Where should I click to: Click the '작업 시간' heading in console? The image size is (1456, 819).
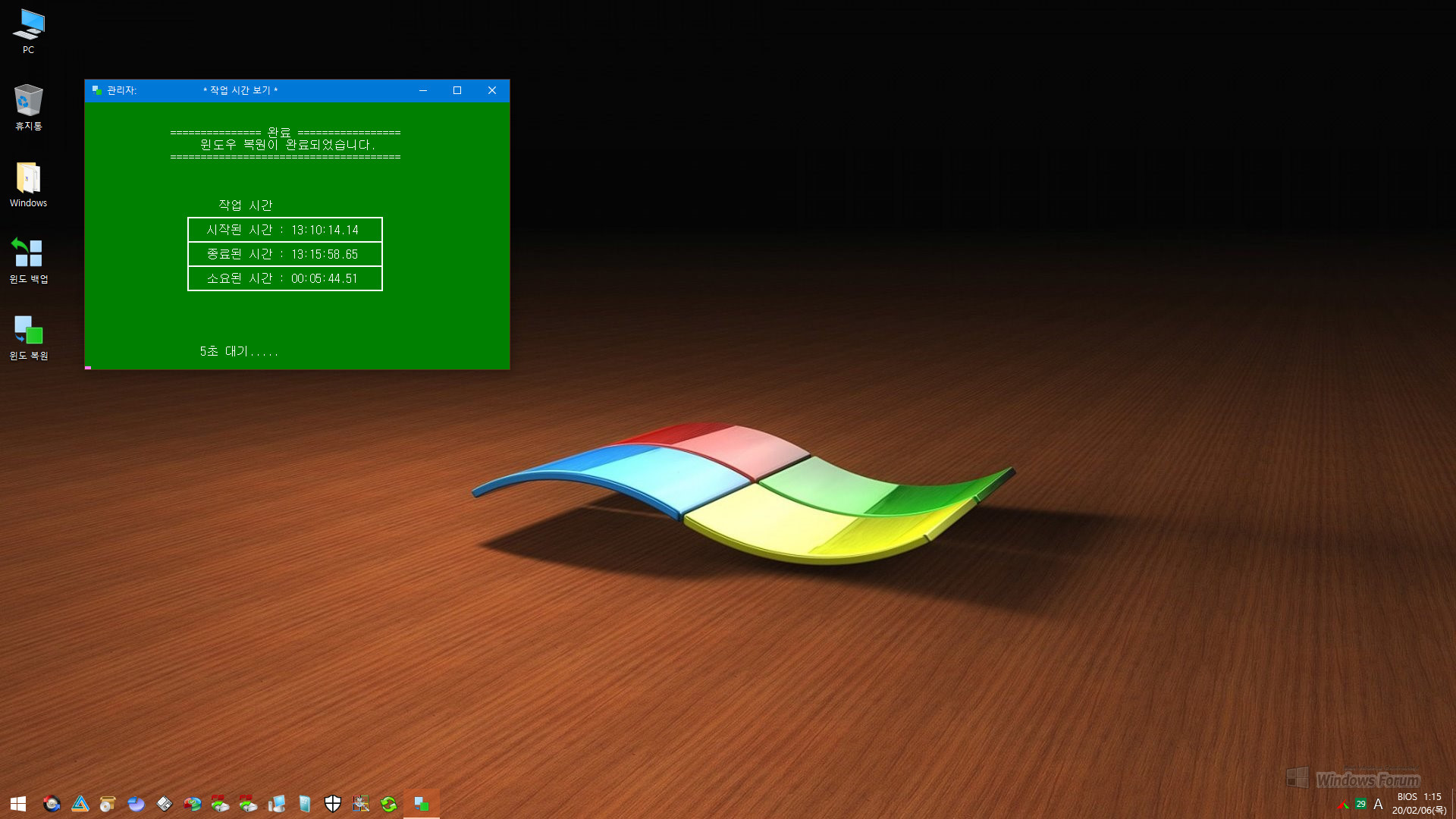click(246, 206)
